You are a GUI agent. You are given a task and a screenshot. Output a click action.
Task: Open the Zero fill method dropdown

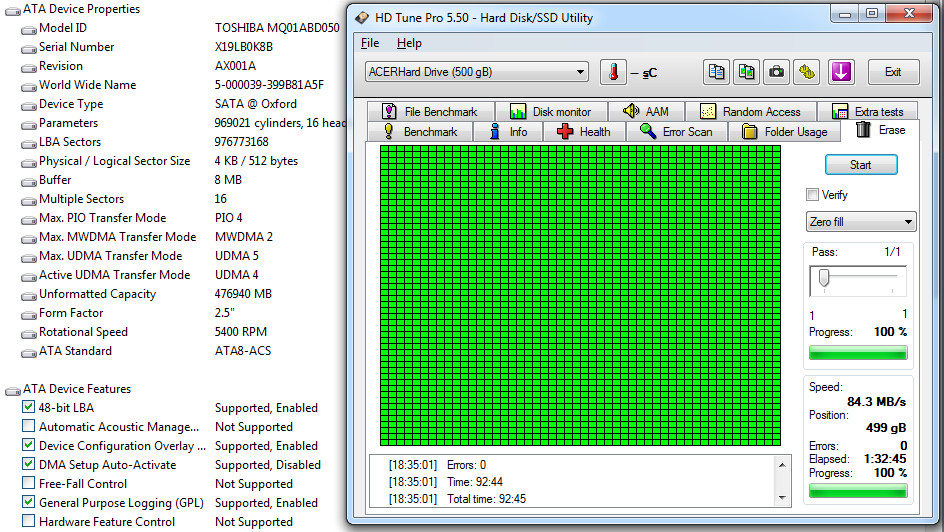pyautogui.click(x=861, y=221)
